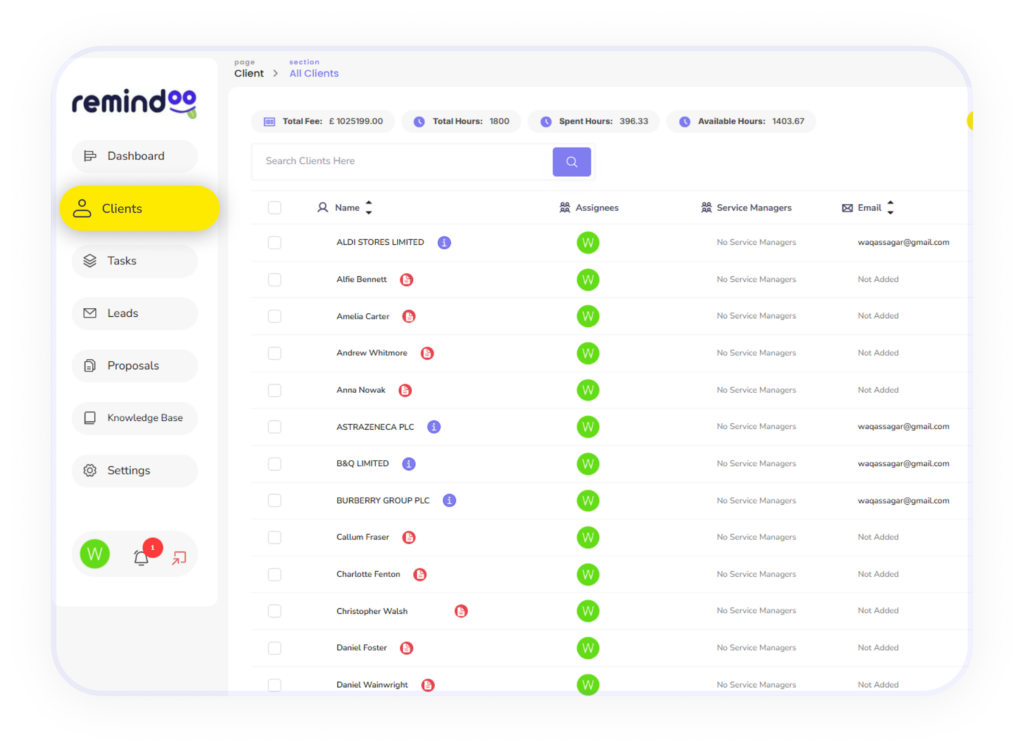This screenshot has height=752, width=1024.
Task: Click the purple search magnifier button
Action: [x=571, y=162]
